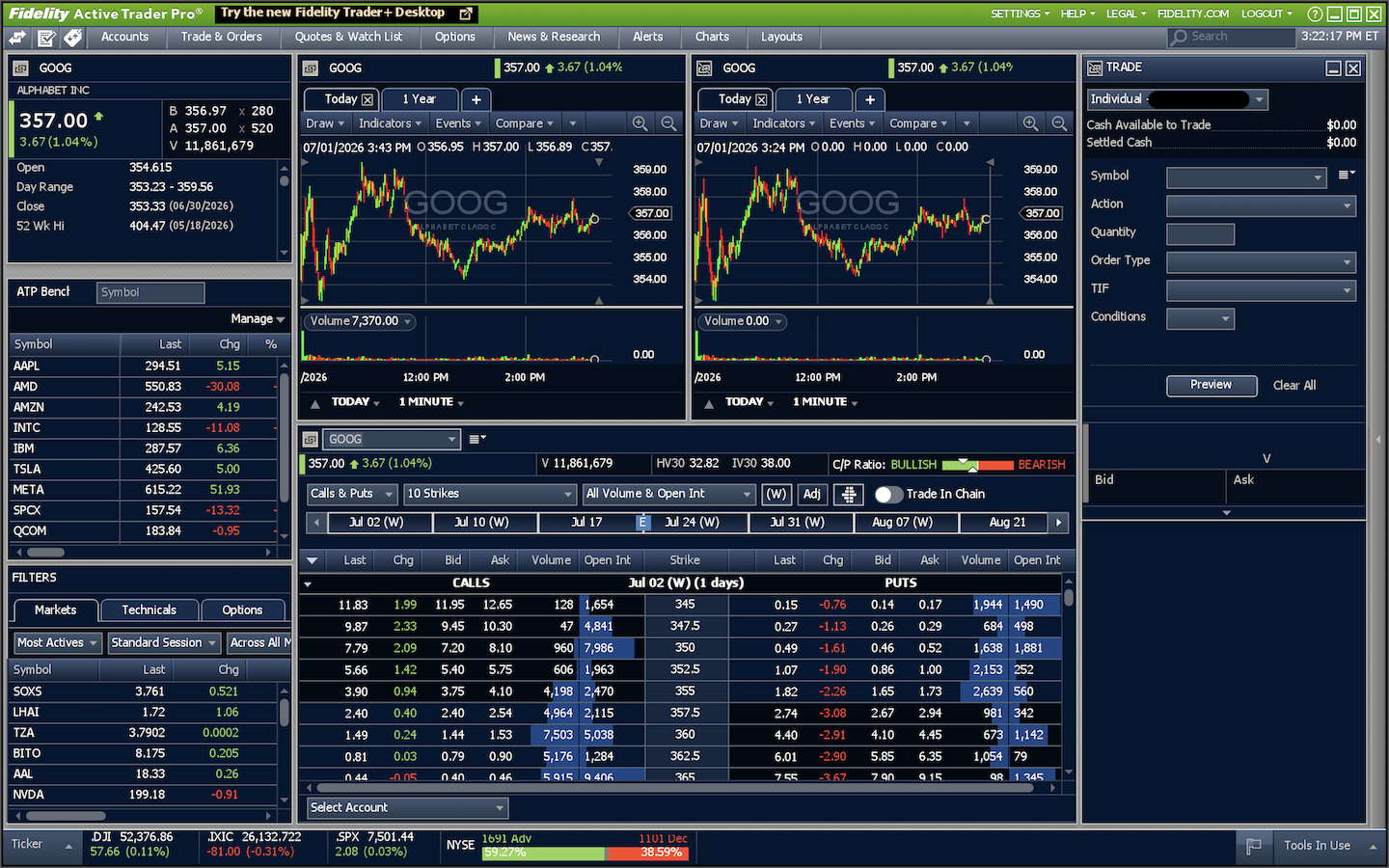Zoom in on the first GOOG chart
Image resolution: width=1389 pixels, height=868 pixels.
(x=640, y=123)
